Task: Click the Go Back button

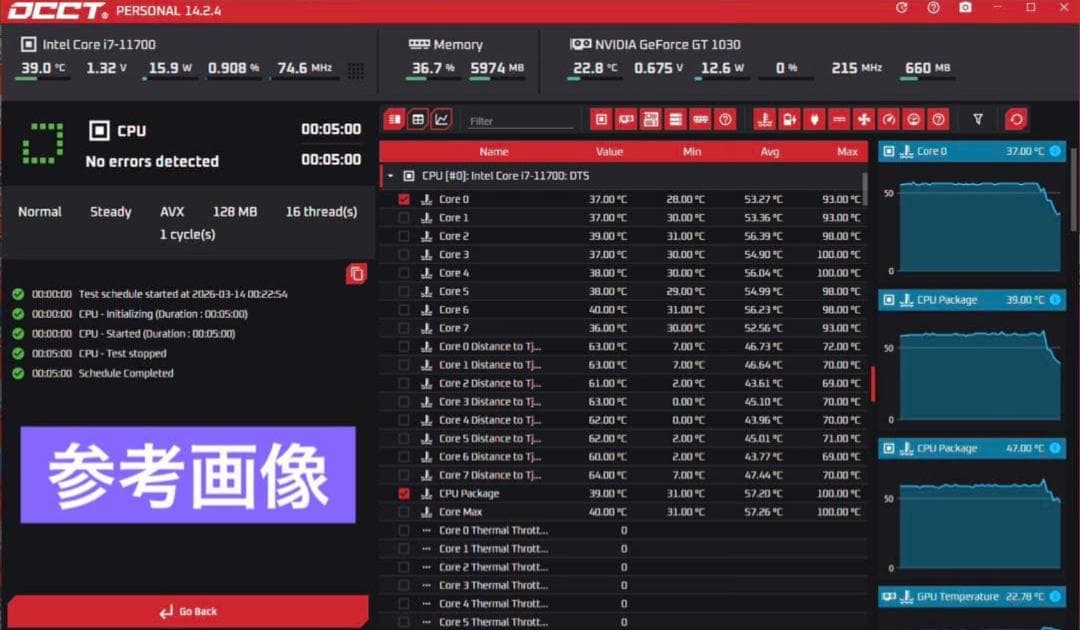Action: 187,611
